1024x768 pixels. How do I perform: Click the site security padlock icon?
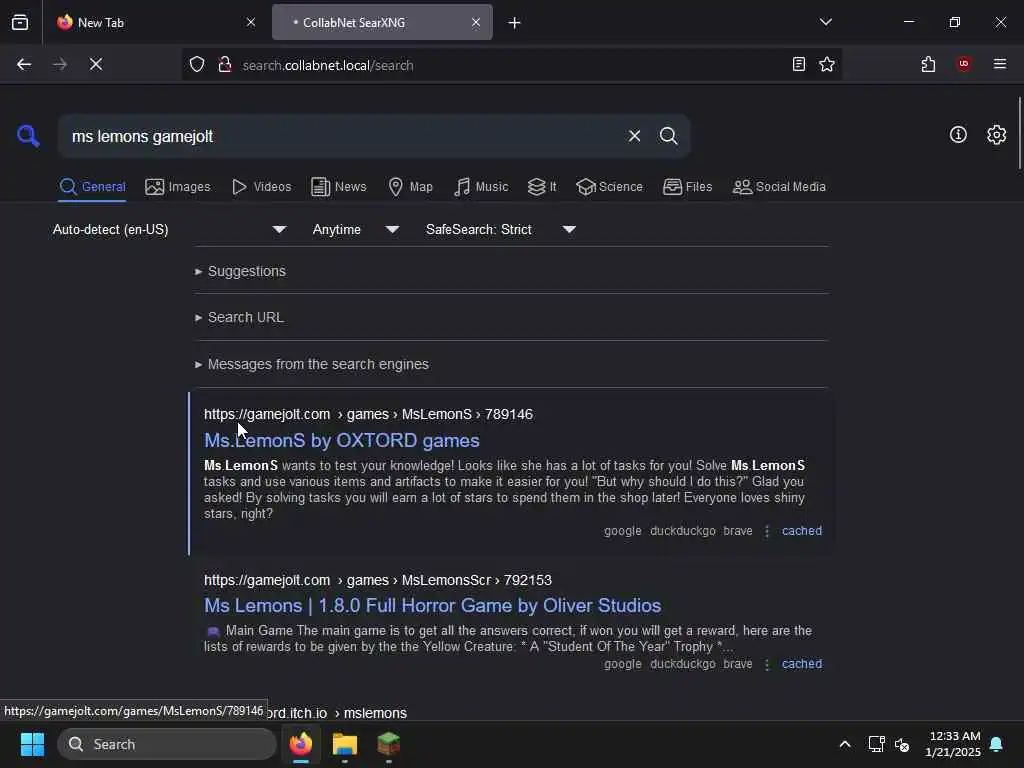pyautogui.click(x=225, y=65)
